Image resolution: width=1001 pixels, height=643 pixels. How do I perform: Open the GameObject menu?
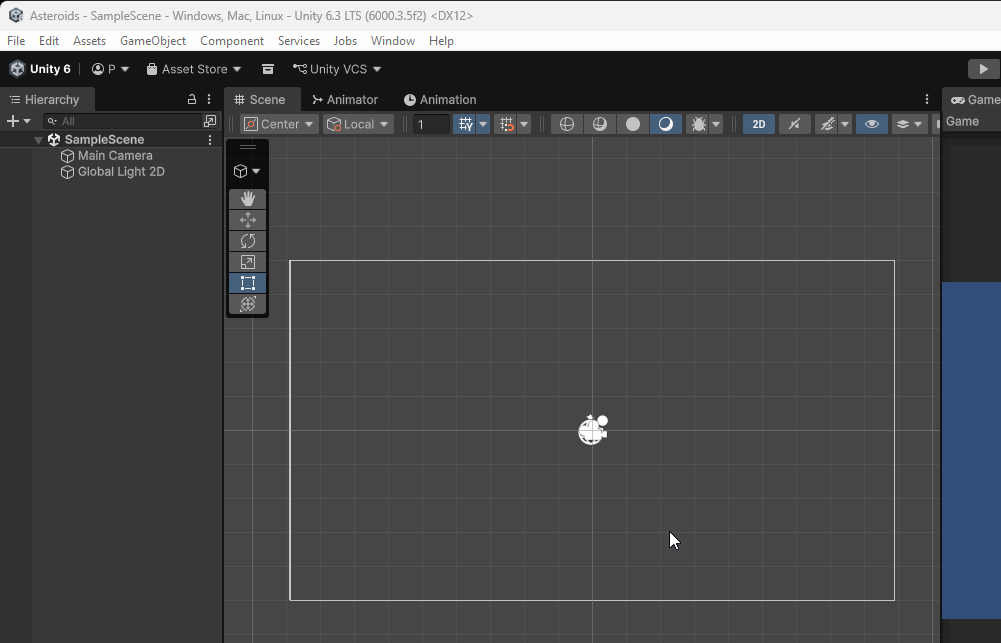[x=153, y=41]
